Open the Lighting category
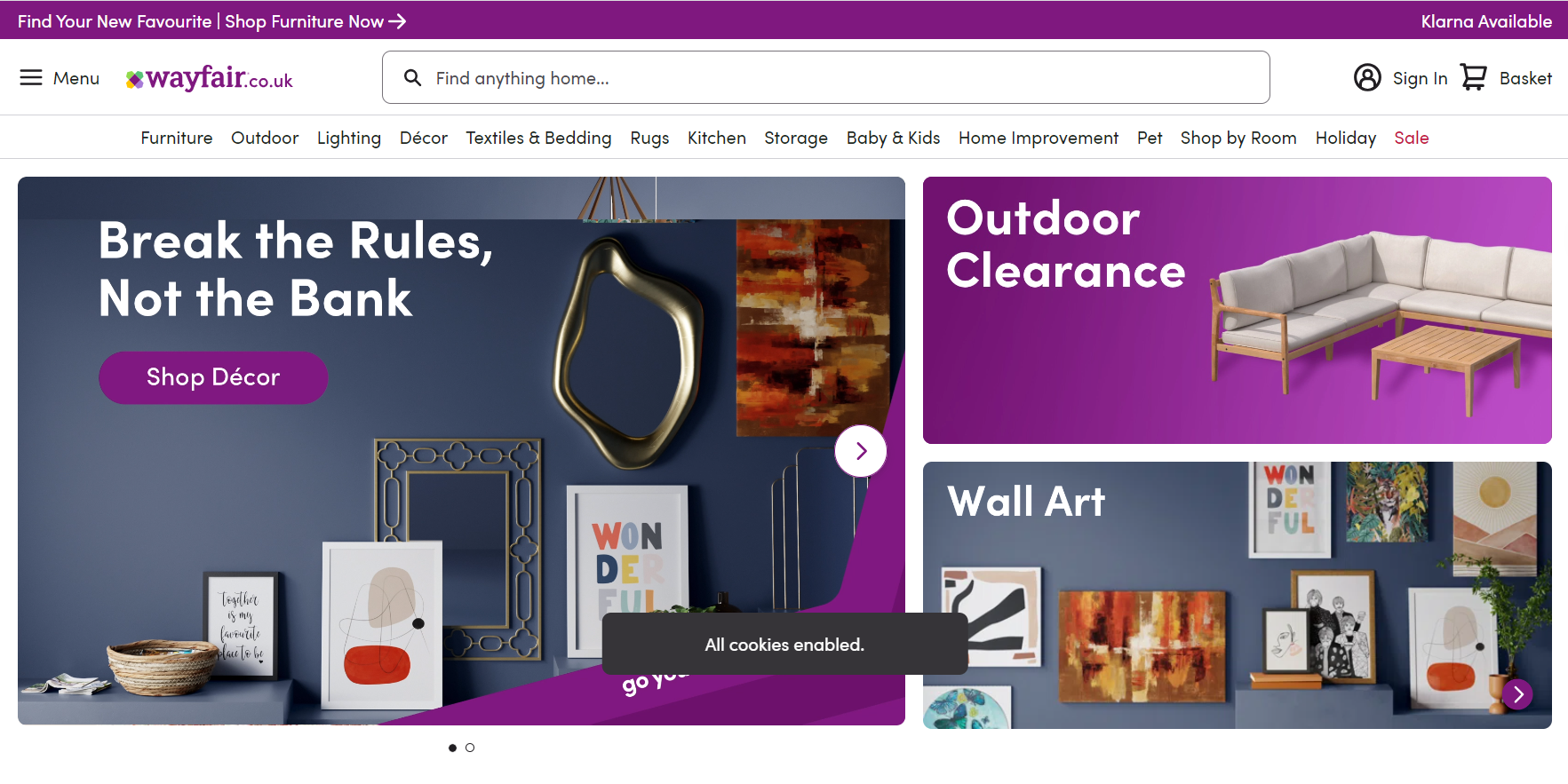 pos(349,138)
